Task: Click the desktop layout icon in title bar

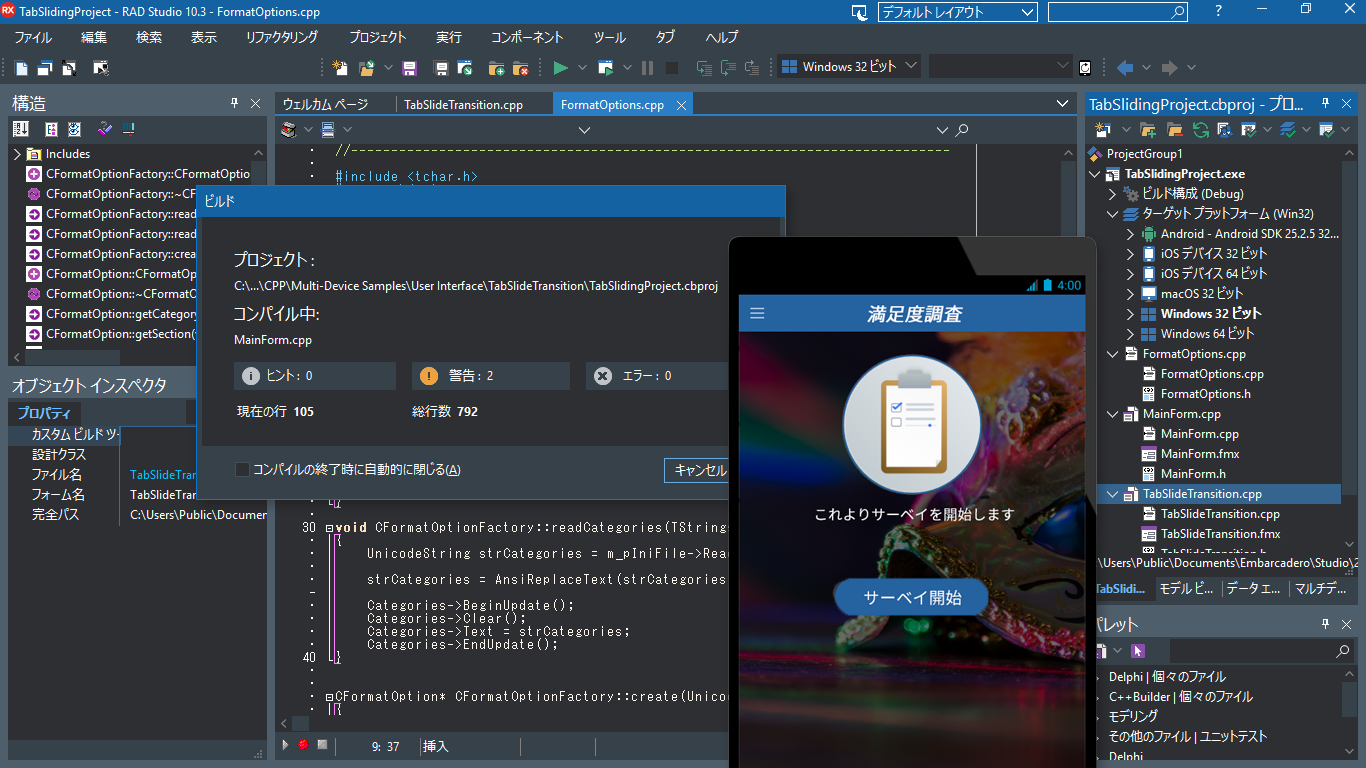Action: [x=859, y=12]
